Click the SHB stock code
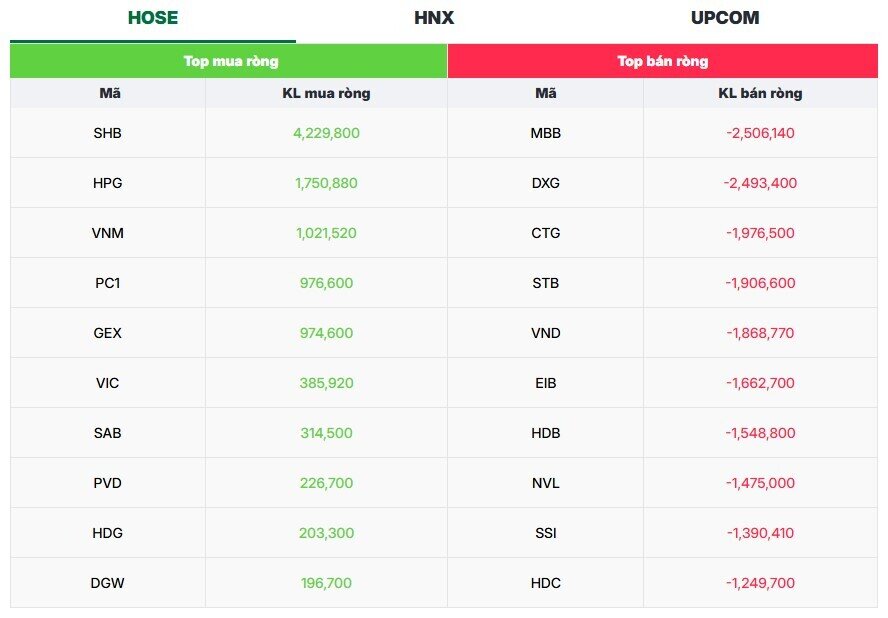Screen dimensions: 888x618 [107, 133]
